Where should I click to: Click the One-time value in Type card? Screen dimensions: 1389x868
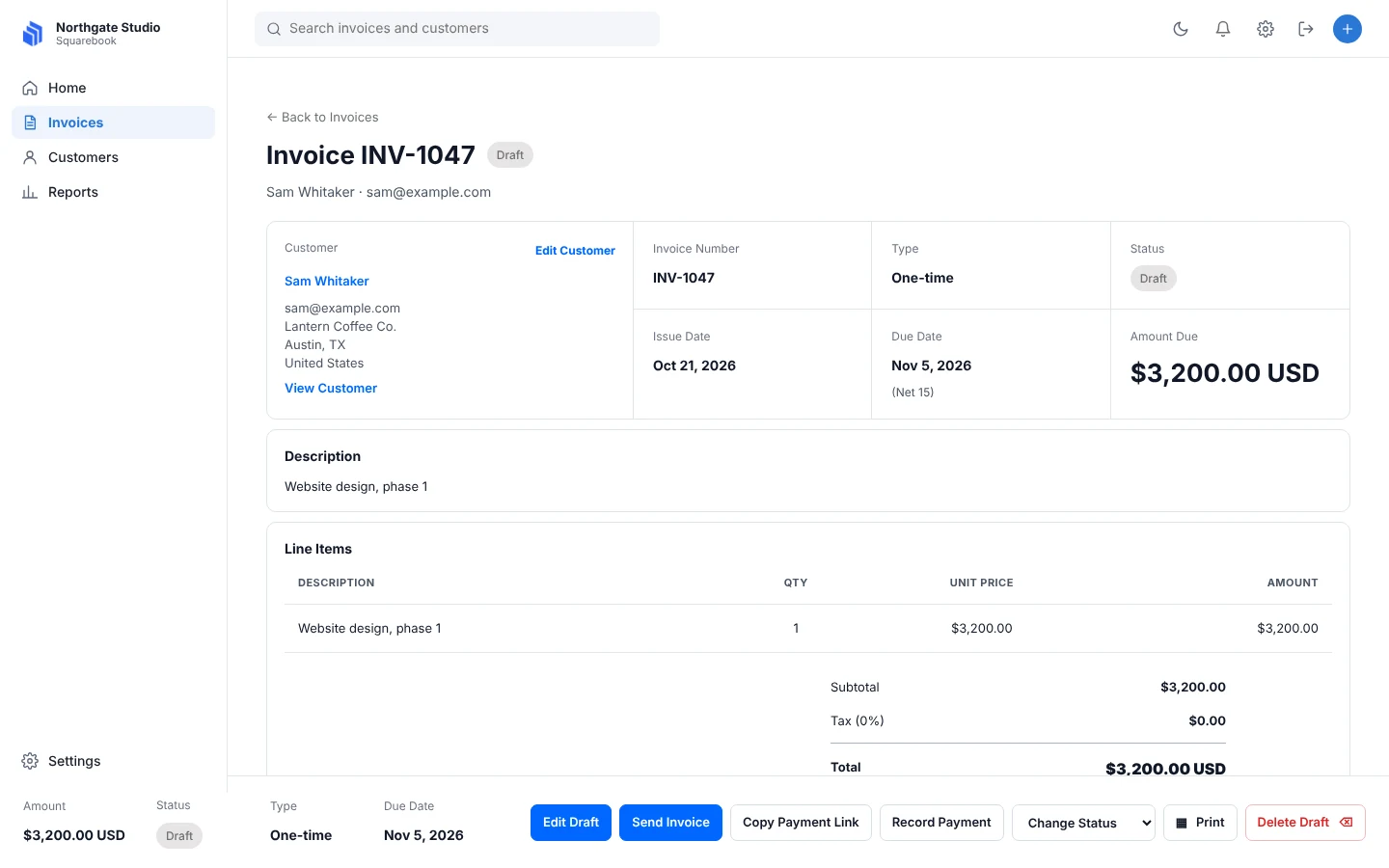point(922,278)
